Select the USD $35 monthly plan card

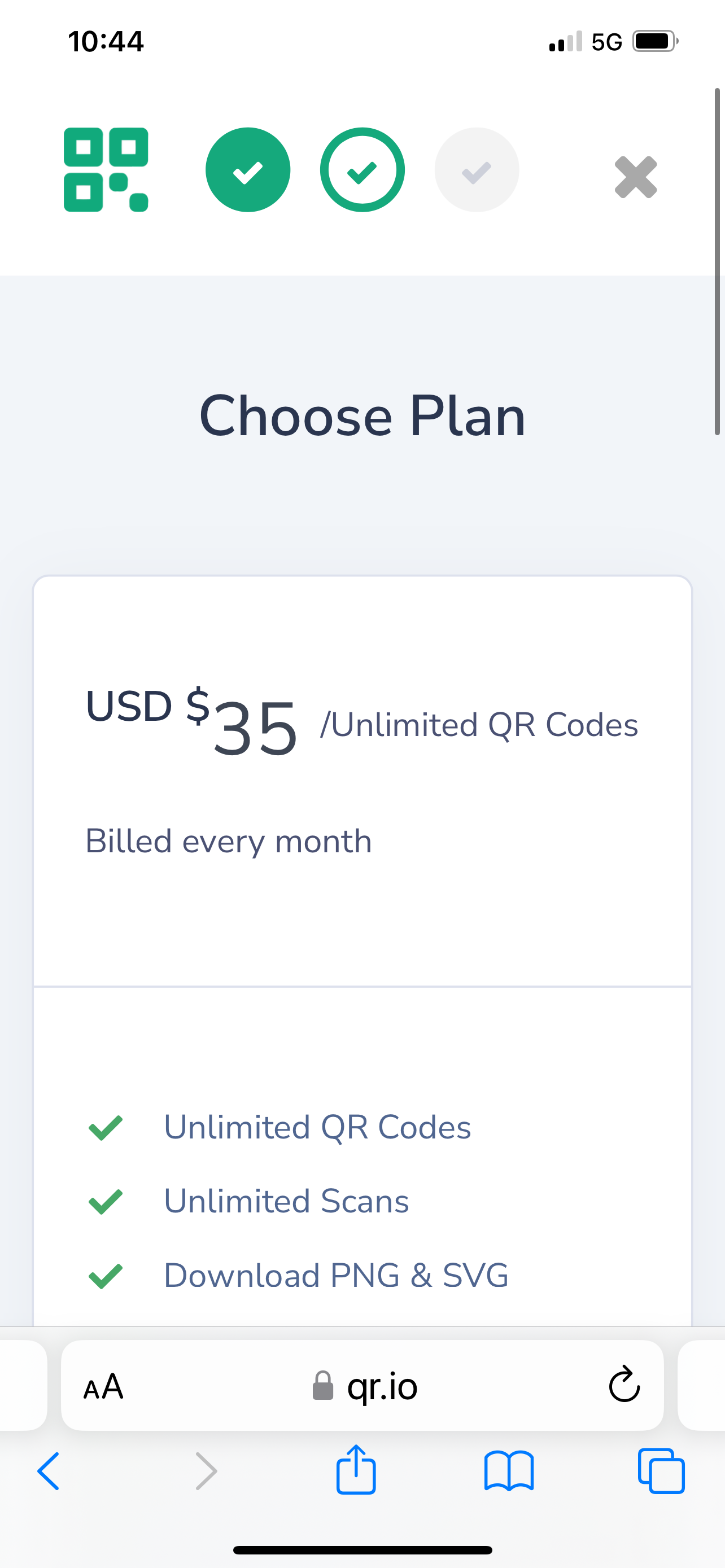coord(362,779)
